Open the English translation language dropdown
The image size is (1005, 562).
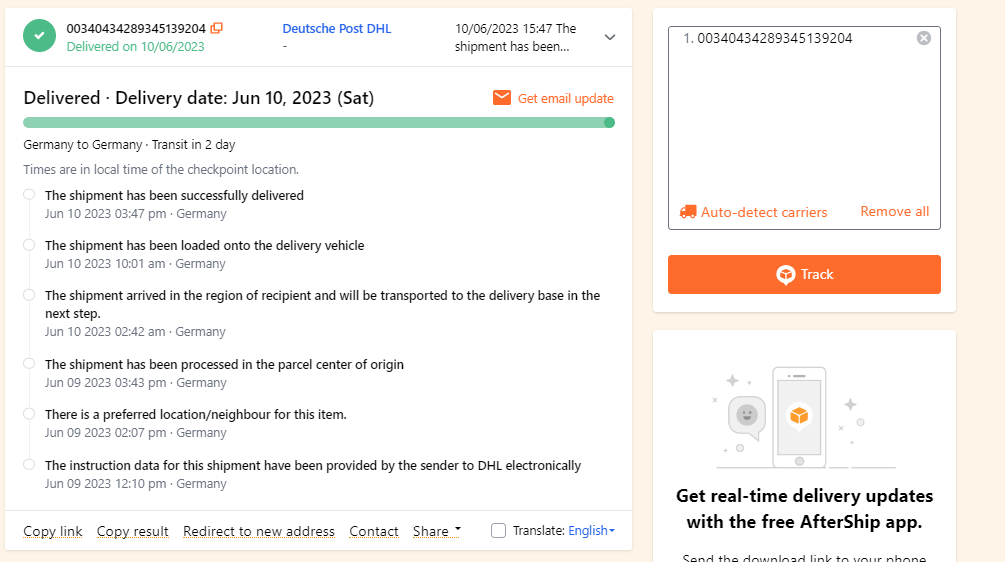[591, 531]
